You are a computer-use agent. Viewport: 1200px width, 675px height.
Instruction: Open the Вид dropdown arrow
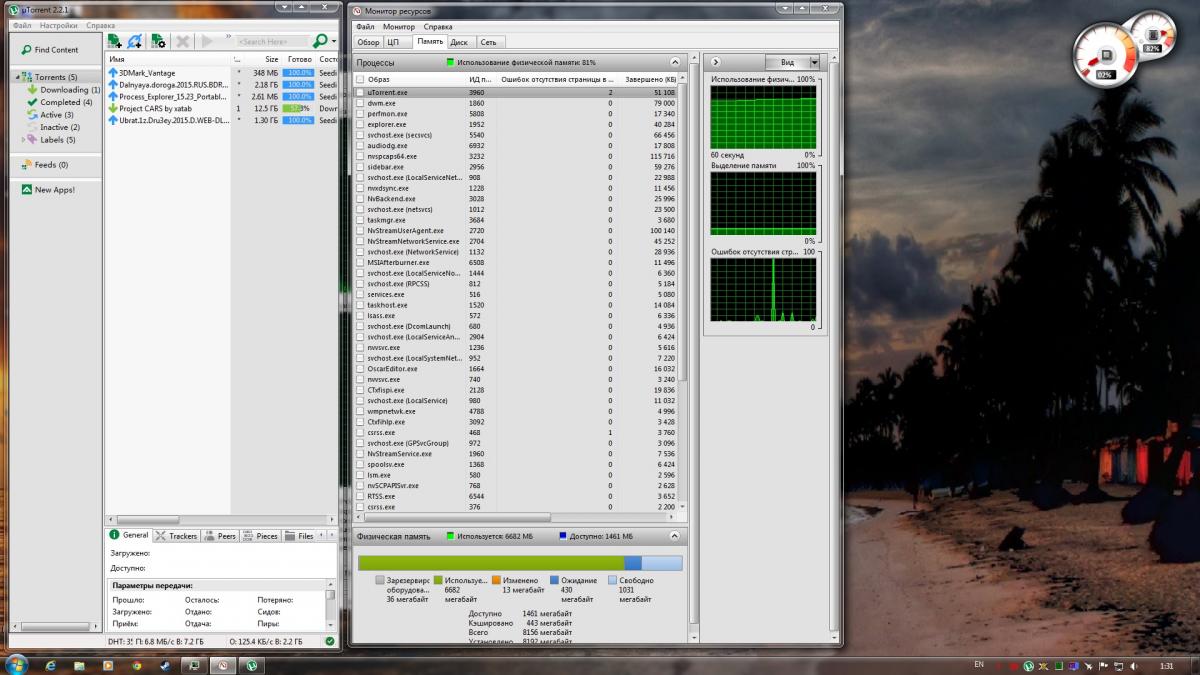(814, 62)
